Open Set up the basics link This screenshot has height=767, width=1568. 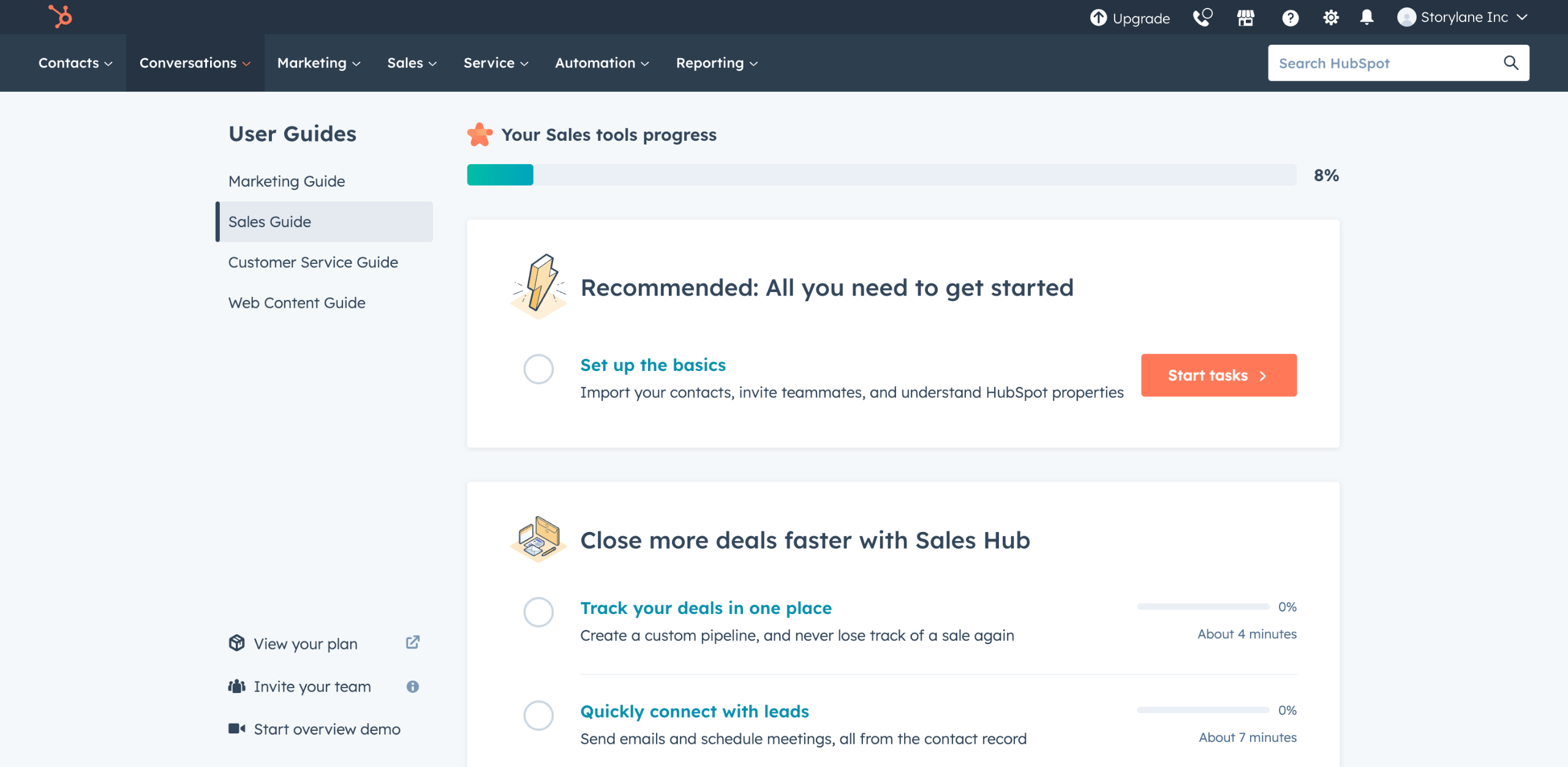653,365
